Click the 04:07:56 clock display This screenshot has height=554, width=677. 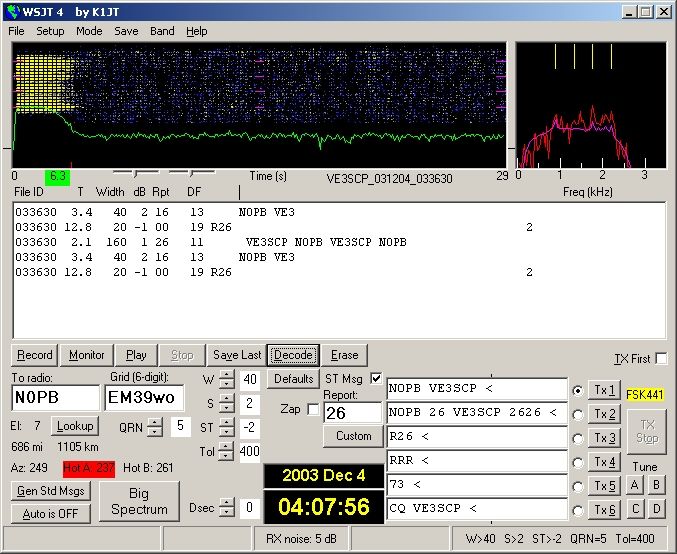coord(324,506)
